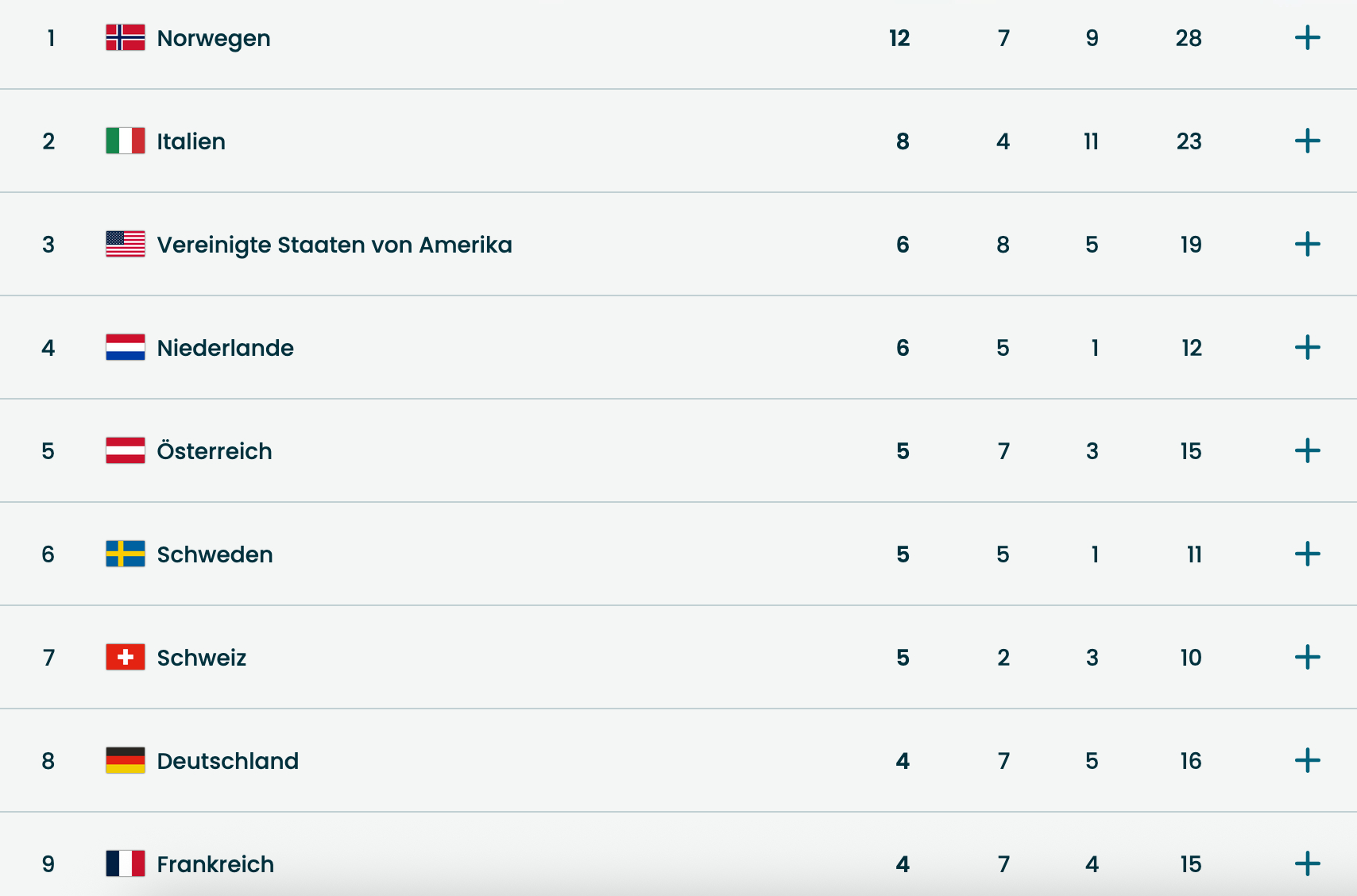1357x896 pixels.
Task: Expand the Schweiz row
Action: 1307,658
